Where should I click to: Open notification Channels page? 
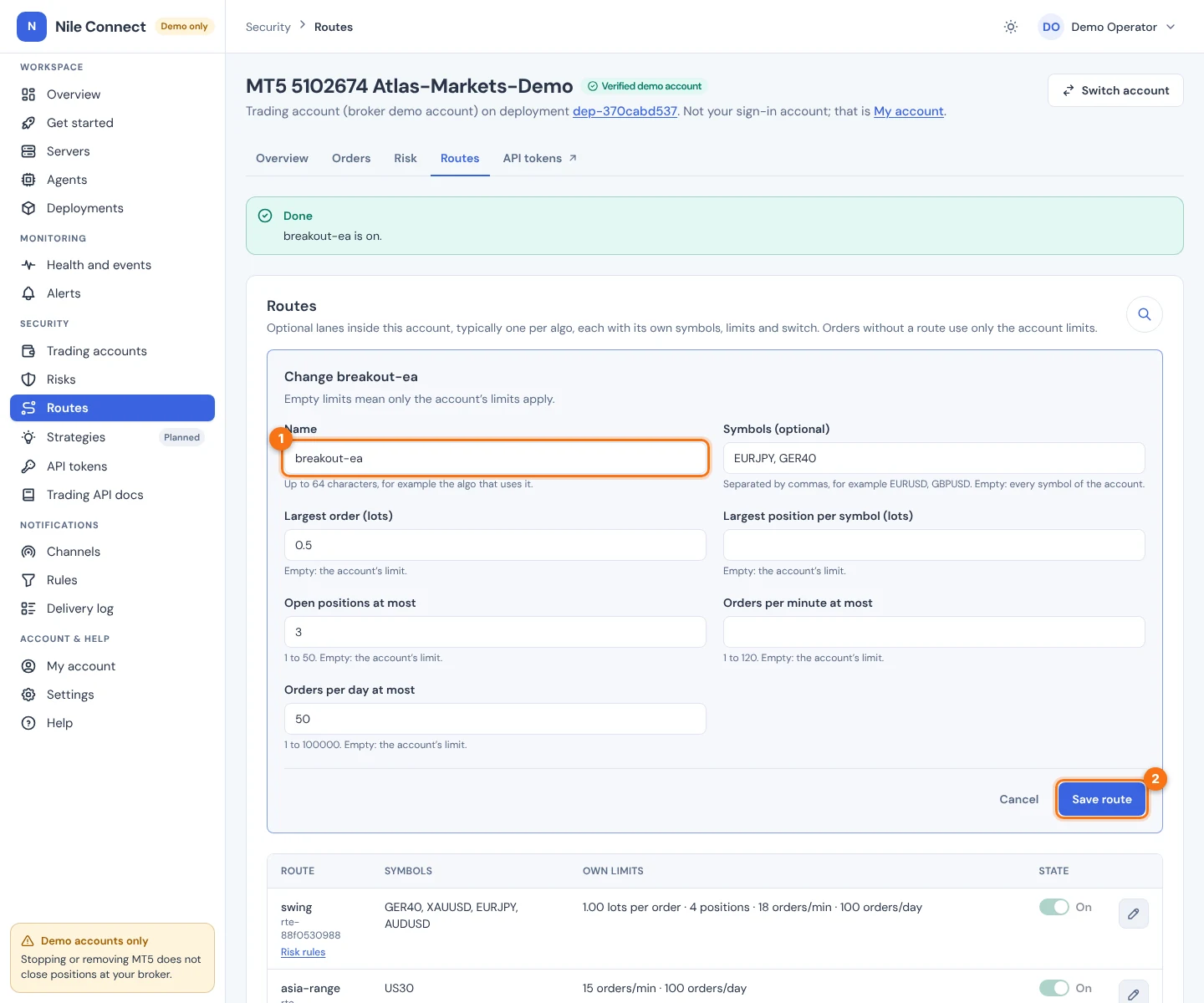[x=112, y=552]
